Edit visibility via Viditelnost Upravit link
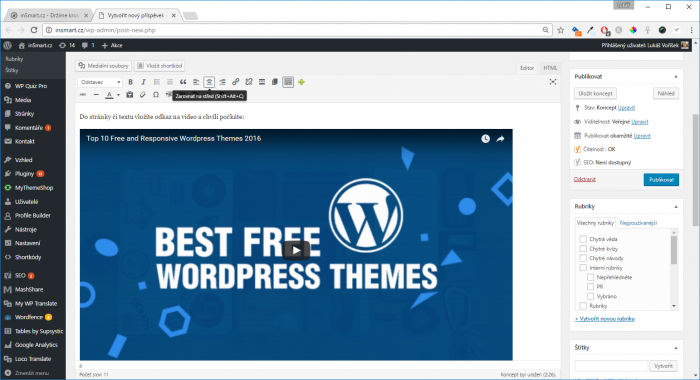The width and height of the screenshot is (700, 380). pyautogui.click(x=640, y=121)
